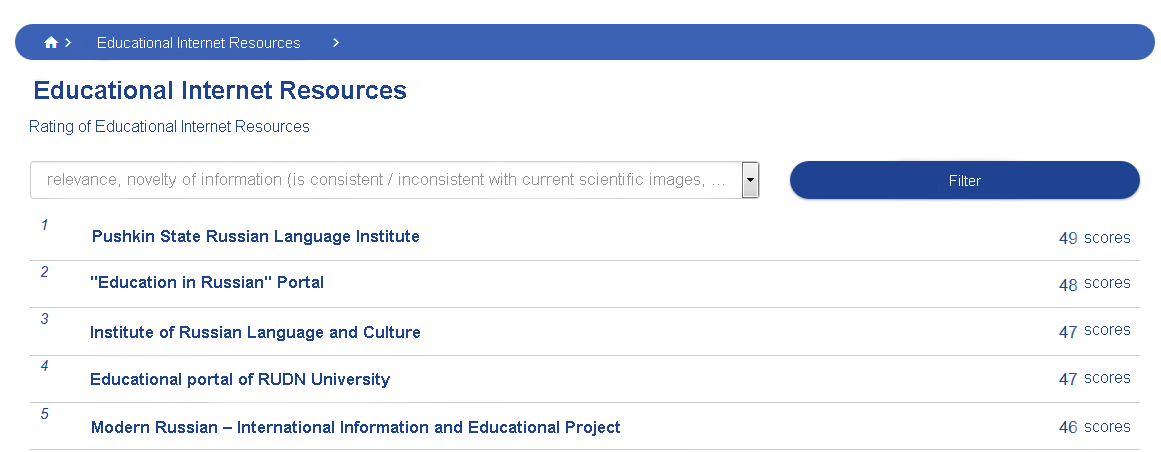Open Educational portal of RUDN University
This screenshot has width=1161, height=452.
pos(240,379)
